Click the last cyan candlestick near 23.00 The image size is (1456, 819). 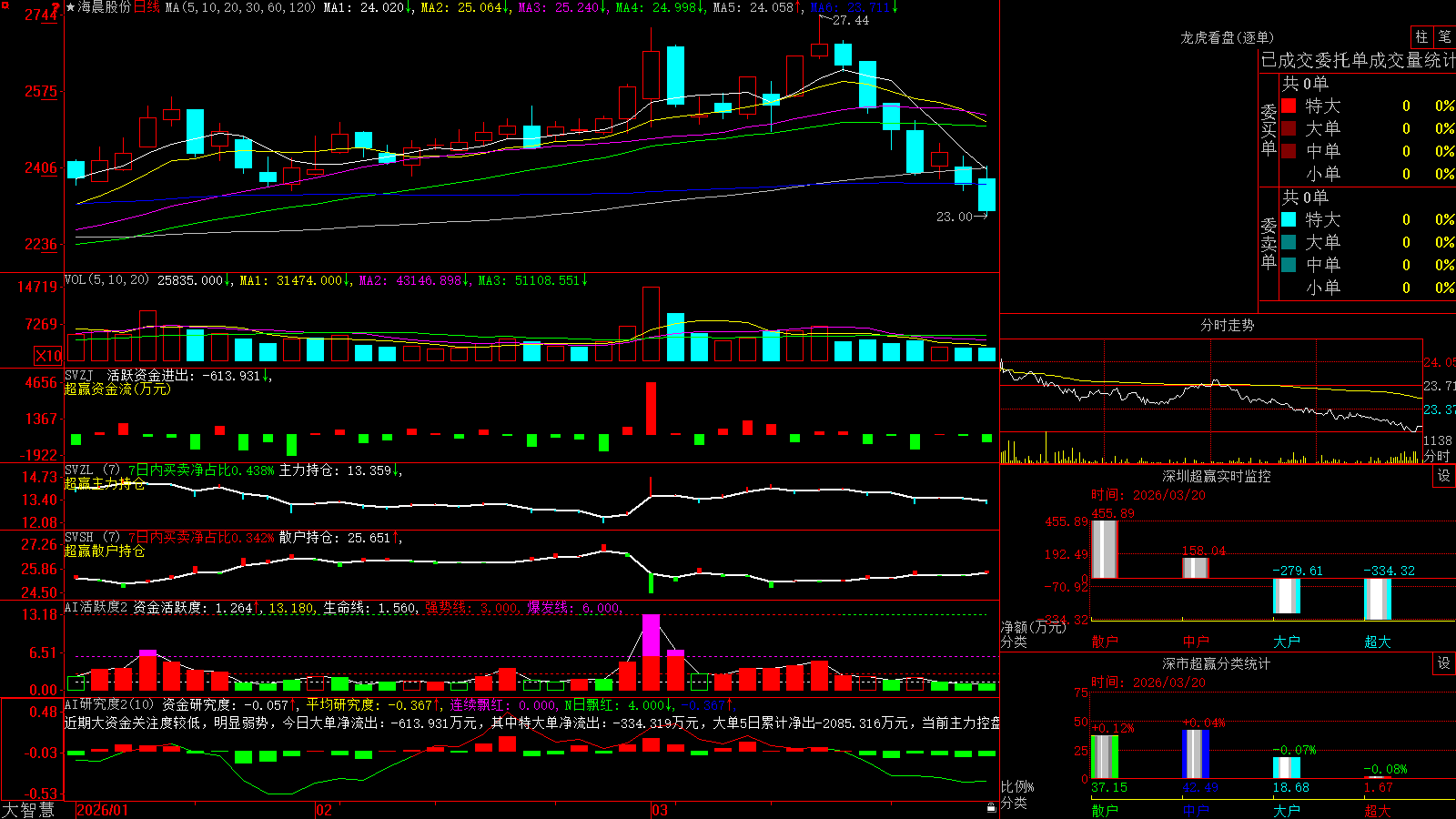pyautogui.click(x=986, y=194)
